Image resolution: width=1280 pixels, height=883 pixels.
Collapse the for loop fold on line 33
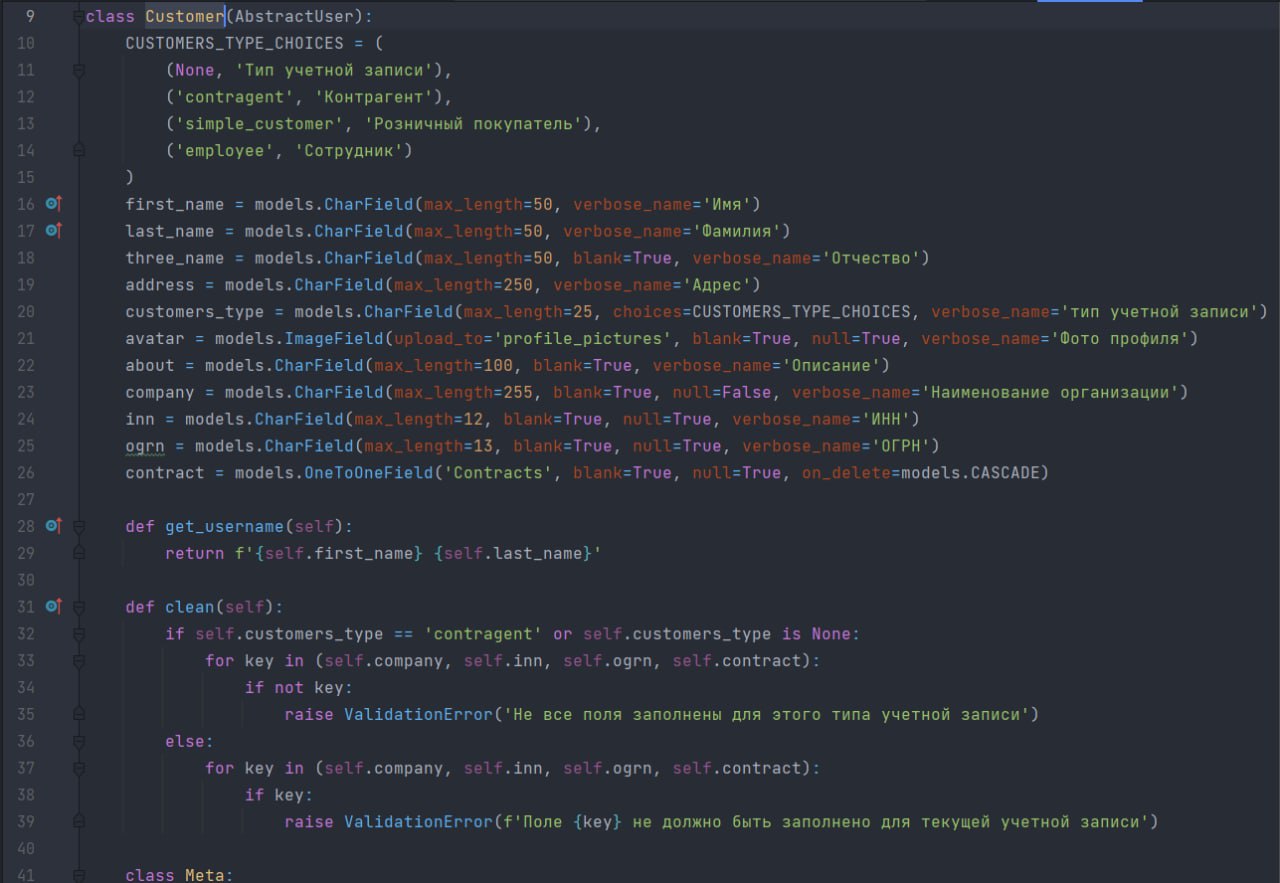click(x=79, y=660)
